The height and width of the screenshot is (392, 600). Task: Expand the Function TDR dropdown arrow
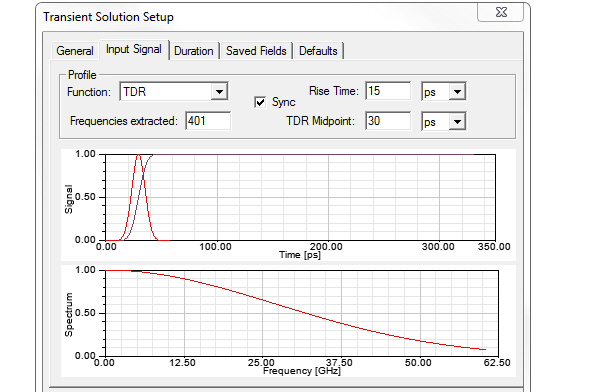[219, 92]
